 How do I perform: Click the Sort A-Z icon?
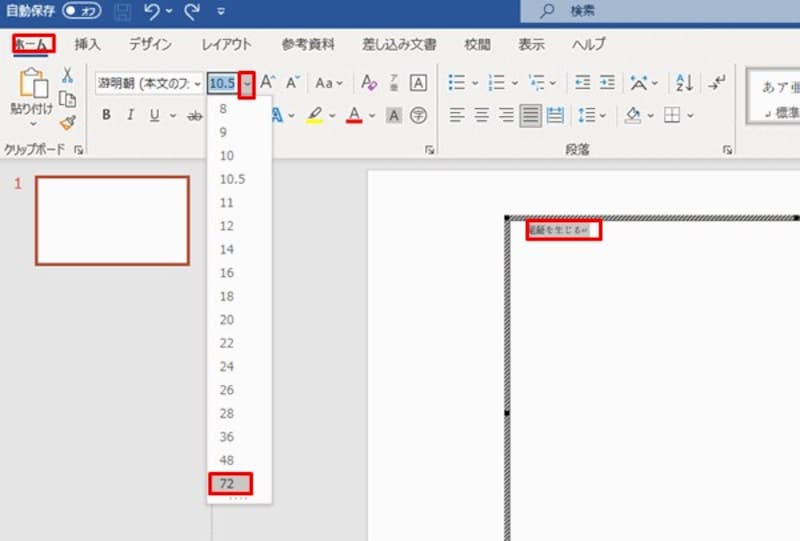(684, 82)
